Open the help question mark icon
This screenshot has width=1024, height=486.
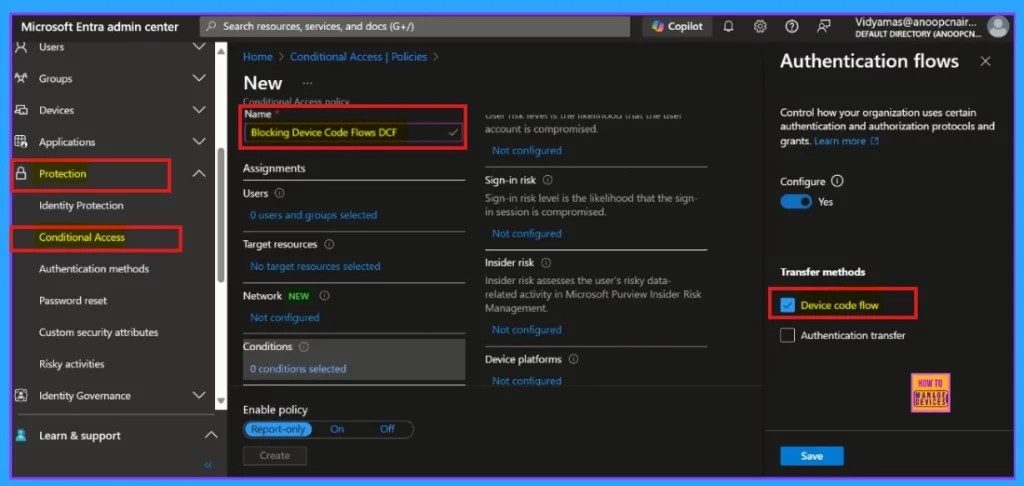792,27
